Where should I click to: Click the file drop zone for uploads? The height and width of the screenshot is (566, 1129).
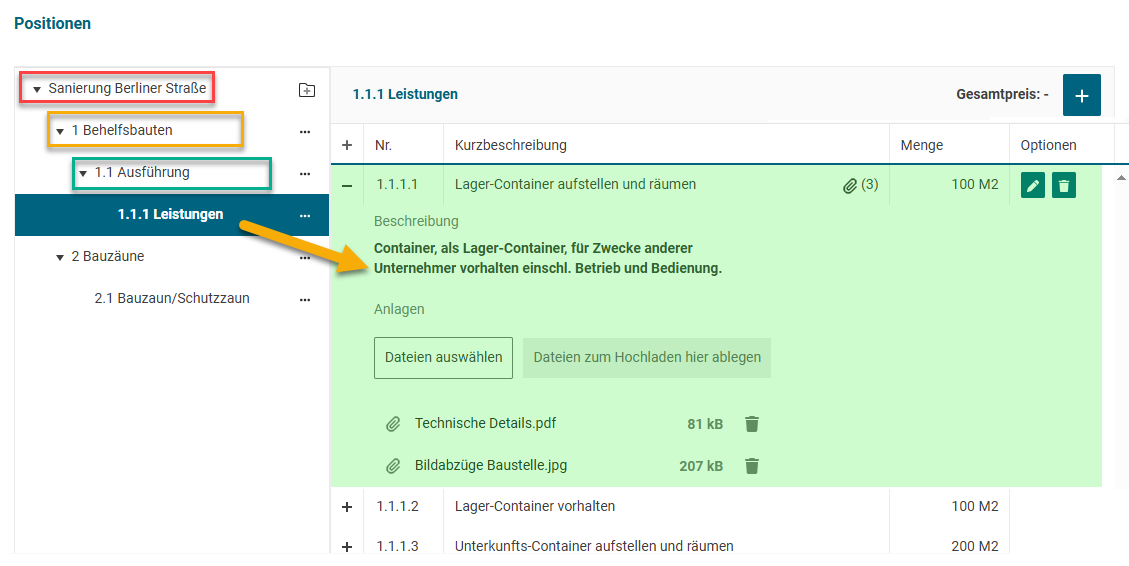pyautogui.click(x=646, y=357)
